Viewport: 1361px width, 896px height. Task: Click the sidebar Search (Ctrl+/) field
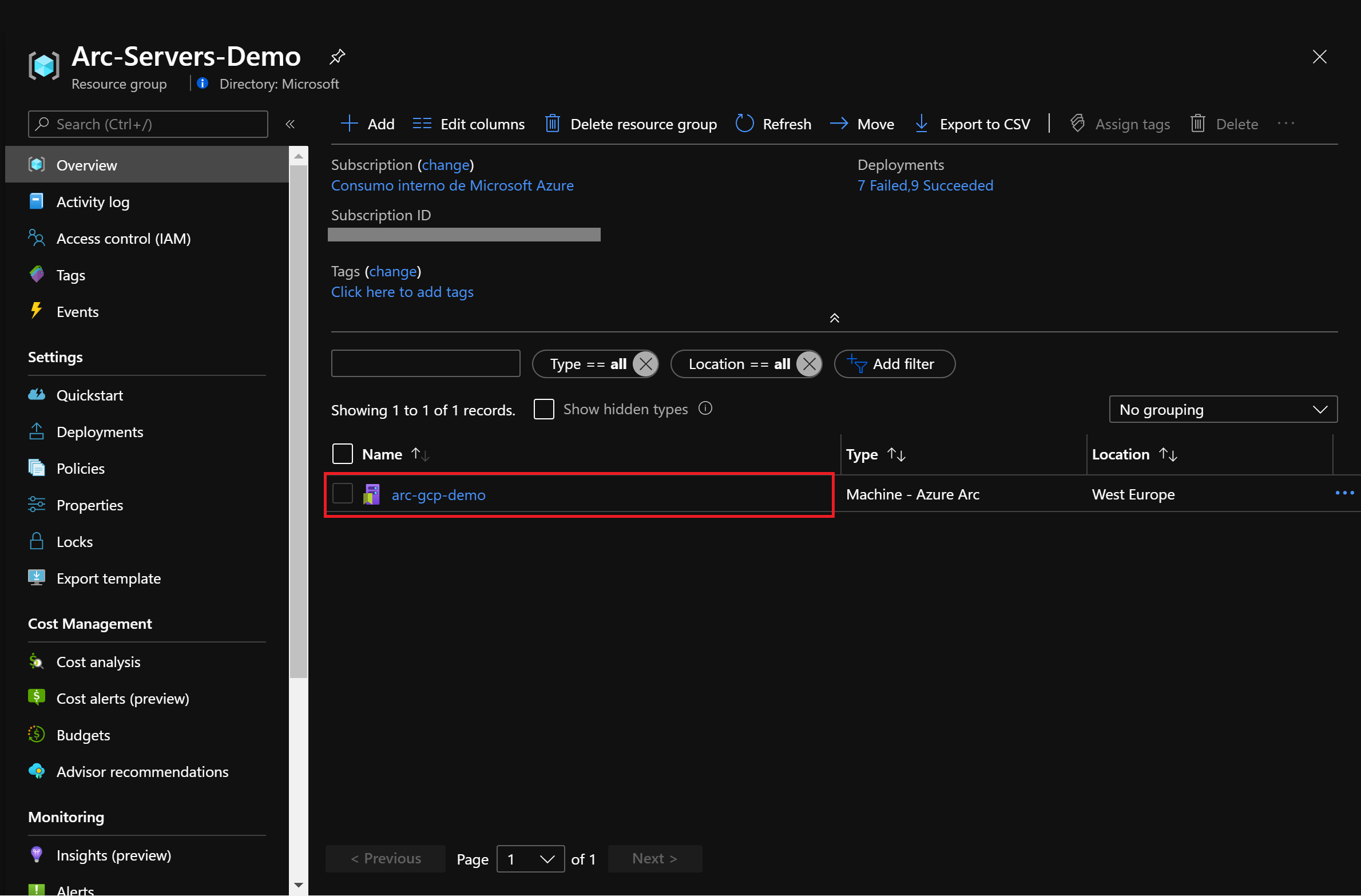point(148,124)
